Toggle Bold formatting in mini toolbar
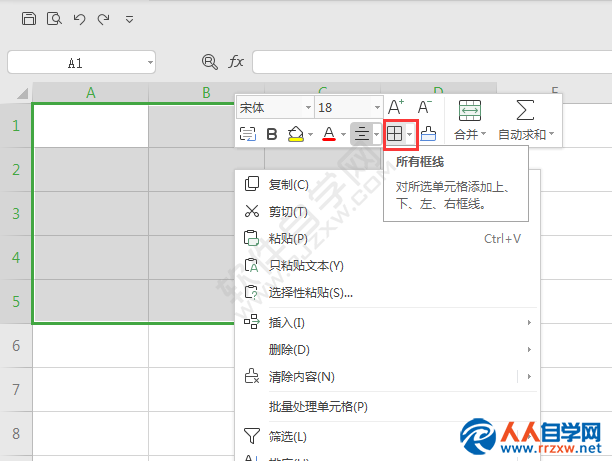This screenshot has height=461, width=612. [272, 134]
